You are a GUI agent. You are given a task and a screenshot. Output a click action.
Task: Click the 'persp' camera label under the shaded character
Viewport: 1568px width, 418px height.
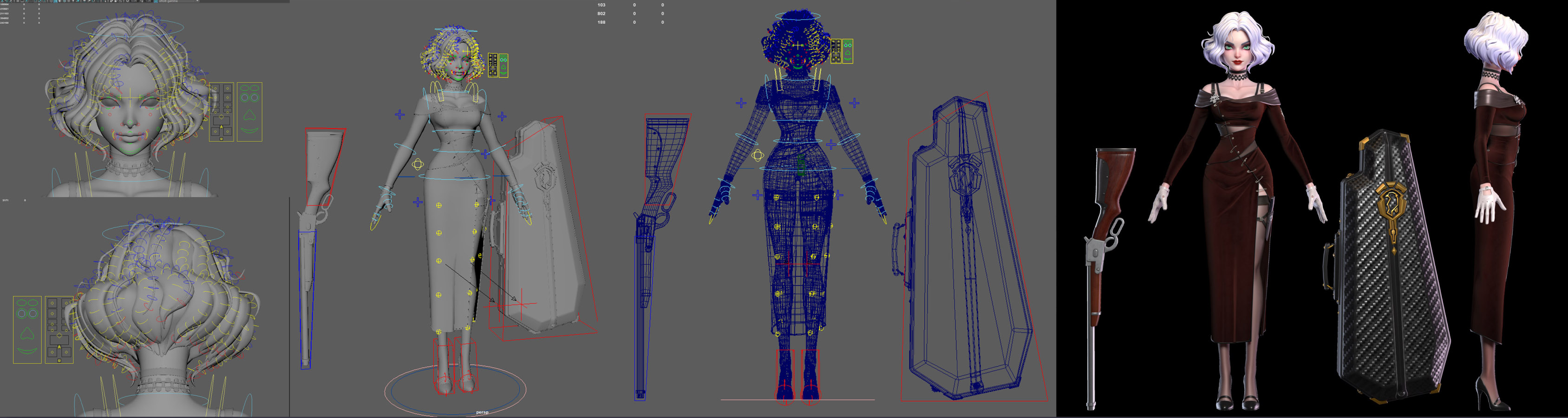click(x=482, y=412)
